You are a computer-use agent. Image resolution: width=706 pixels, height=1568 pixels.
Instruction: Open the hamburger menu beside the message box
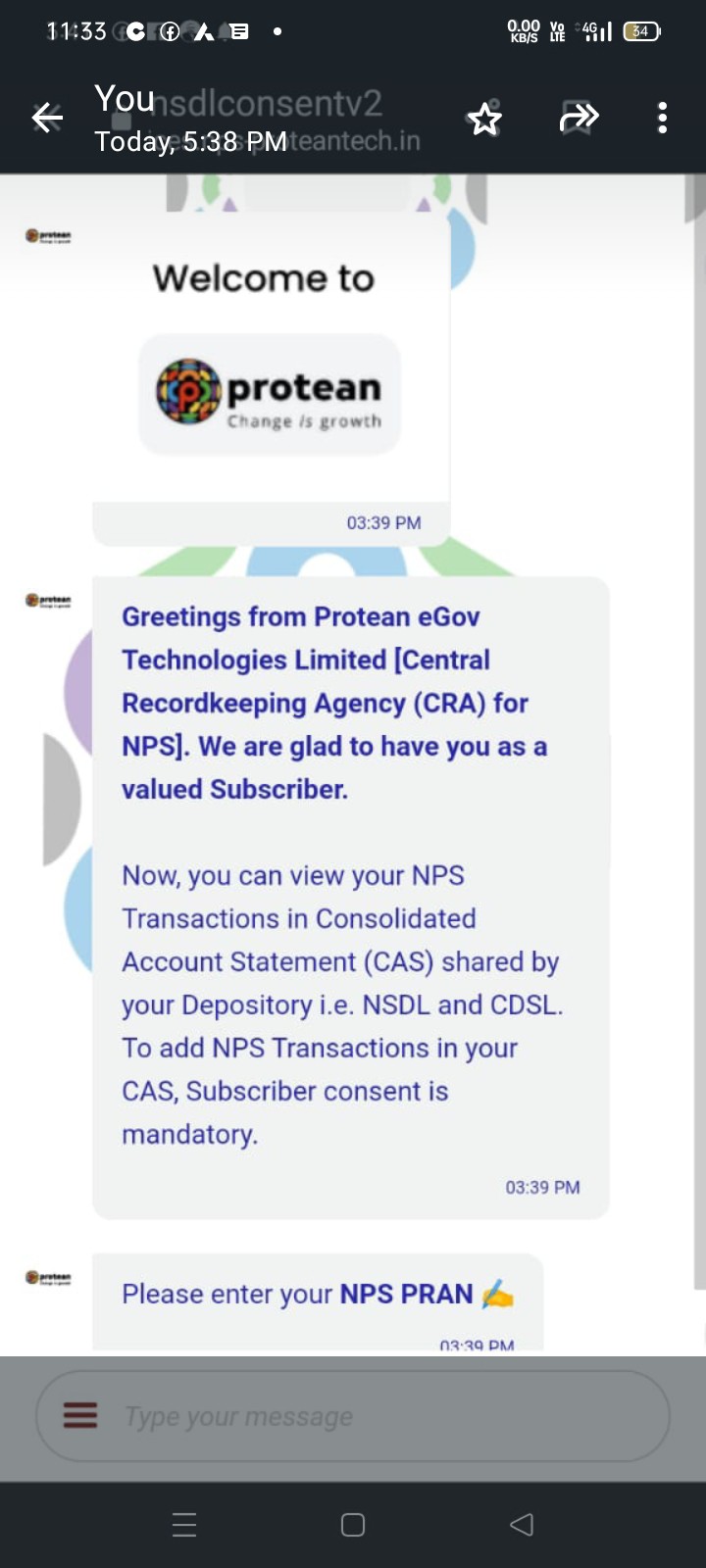[80, 1415]
